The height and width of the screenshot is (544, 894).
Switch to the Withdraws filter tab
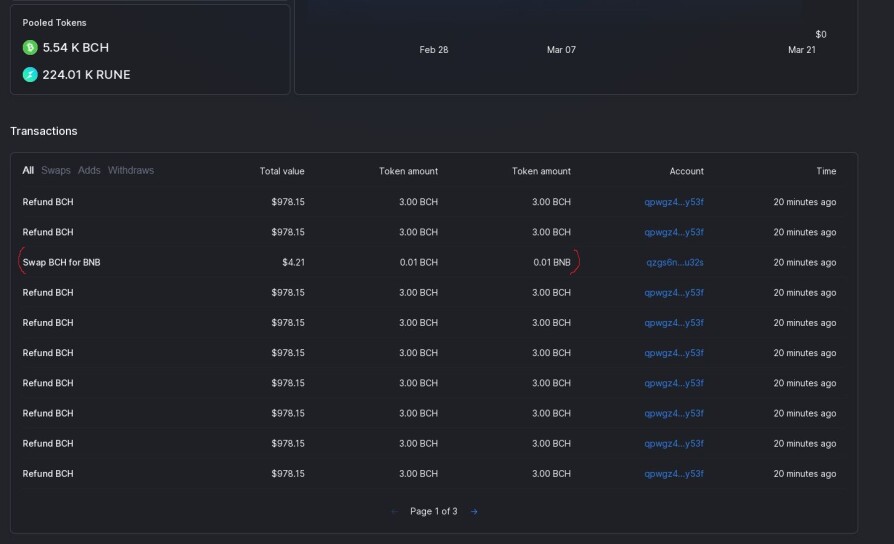[x=131, y=170]
